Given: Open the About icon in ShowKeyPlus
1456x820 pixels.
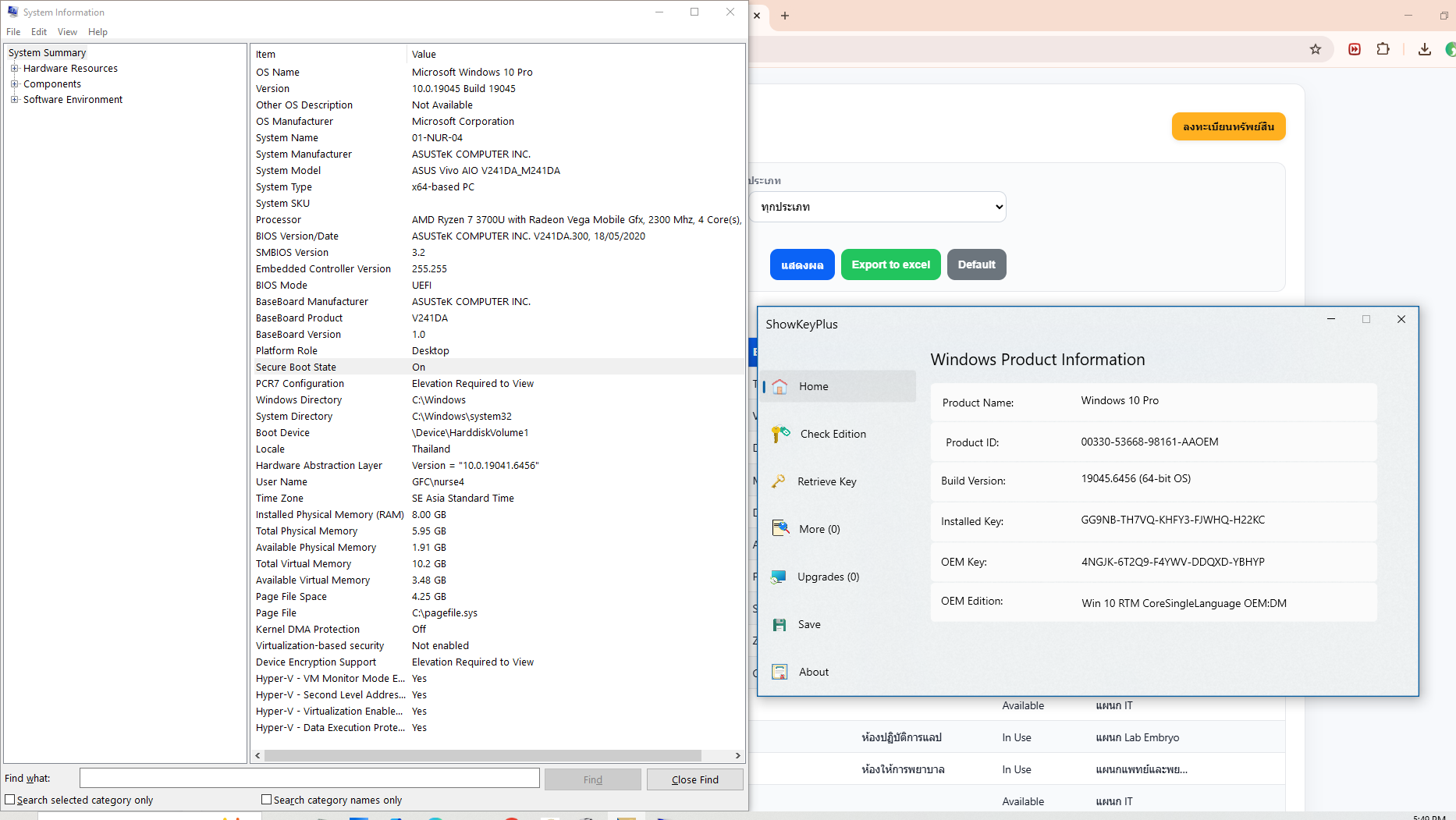Looking at the screenshot, I should (779, 672).
